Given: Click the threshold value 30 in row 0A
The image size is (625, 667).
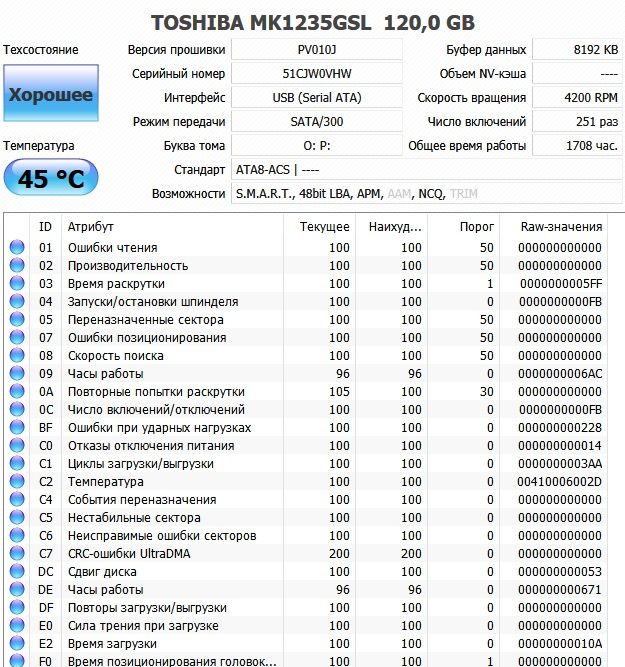Looking at the screenshot, I should (486, 392).
